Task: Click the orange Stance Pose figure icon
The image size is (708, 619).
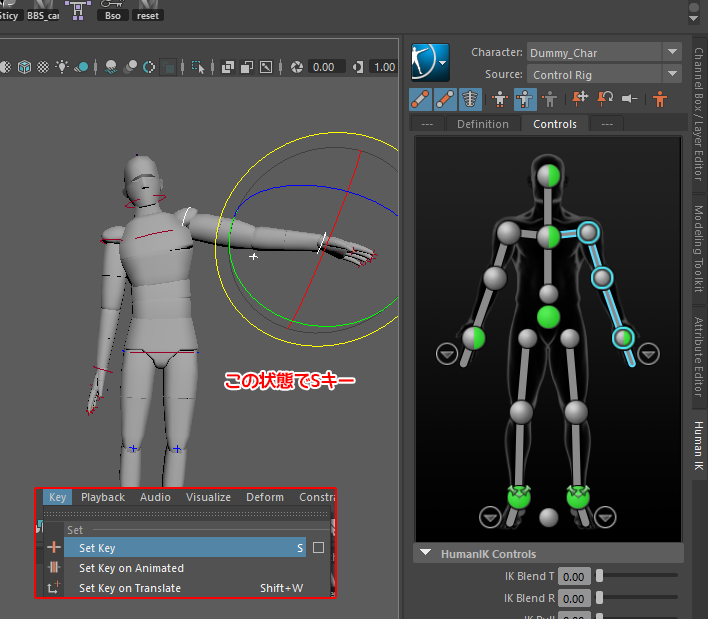Action: click(660, 99)
